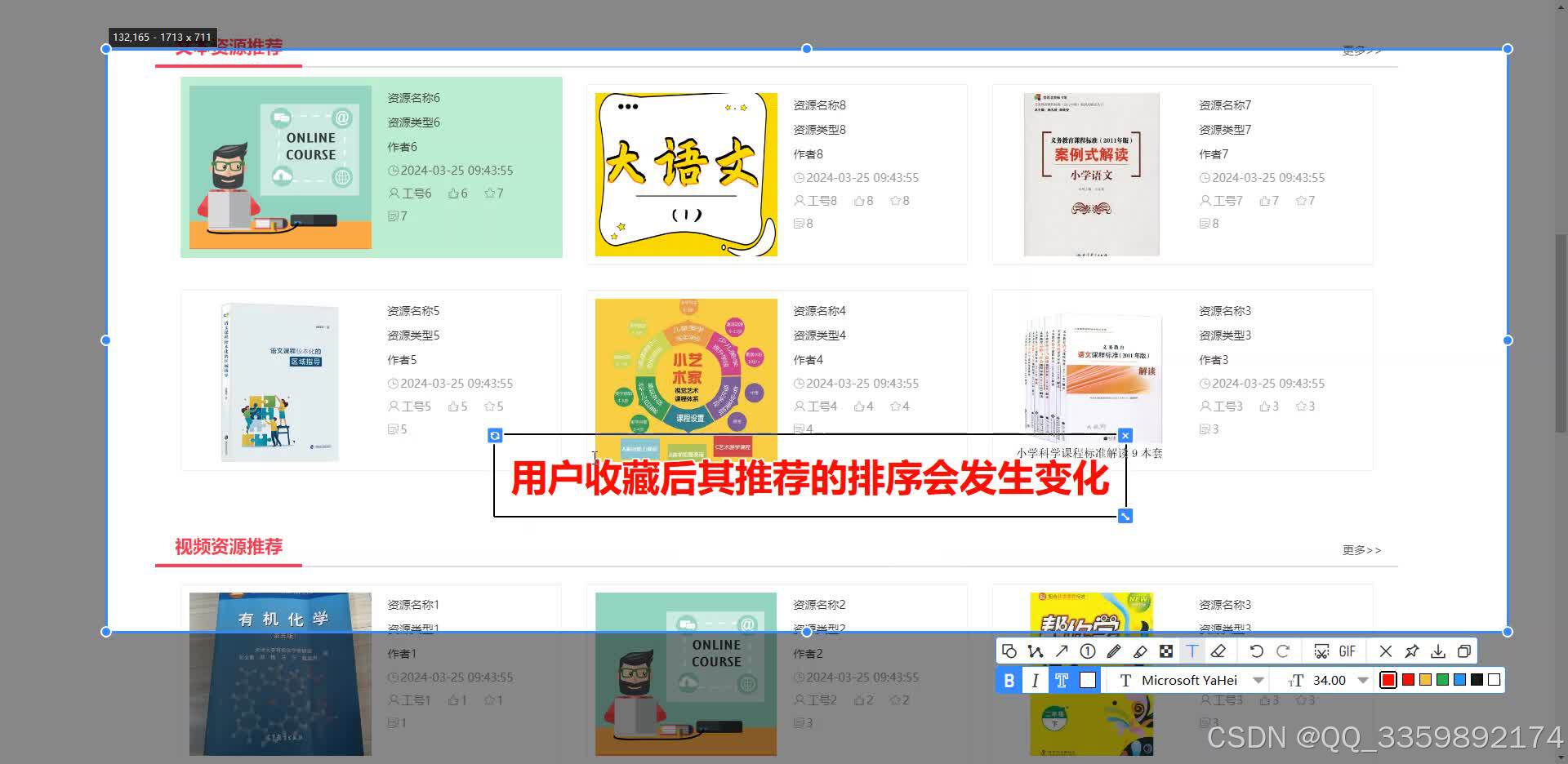Select the mosaic blur tool
The width and height of the screenshot is (1568, 764).
point(1166,651)
